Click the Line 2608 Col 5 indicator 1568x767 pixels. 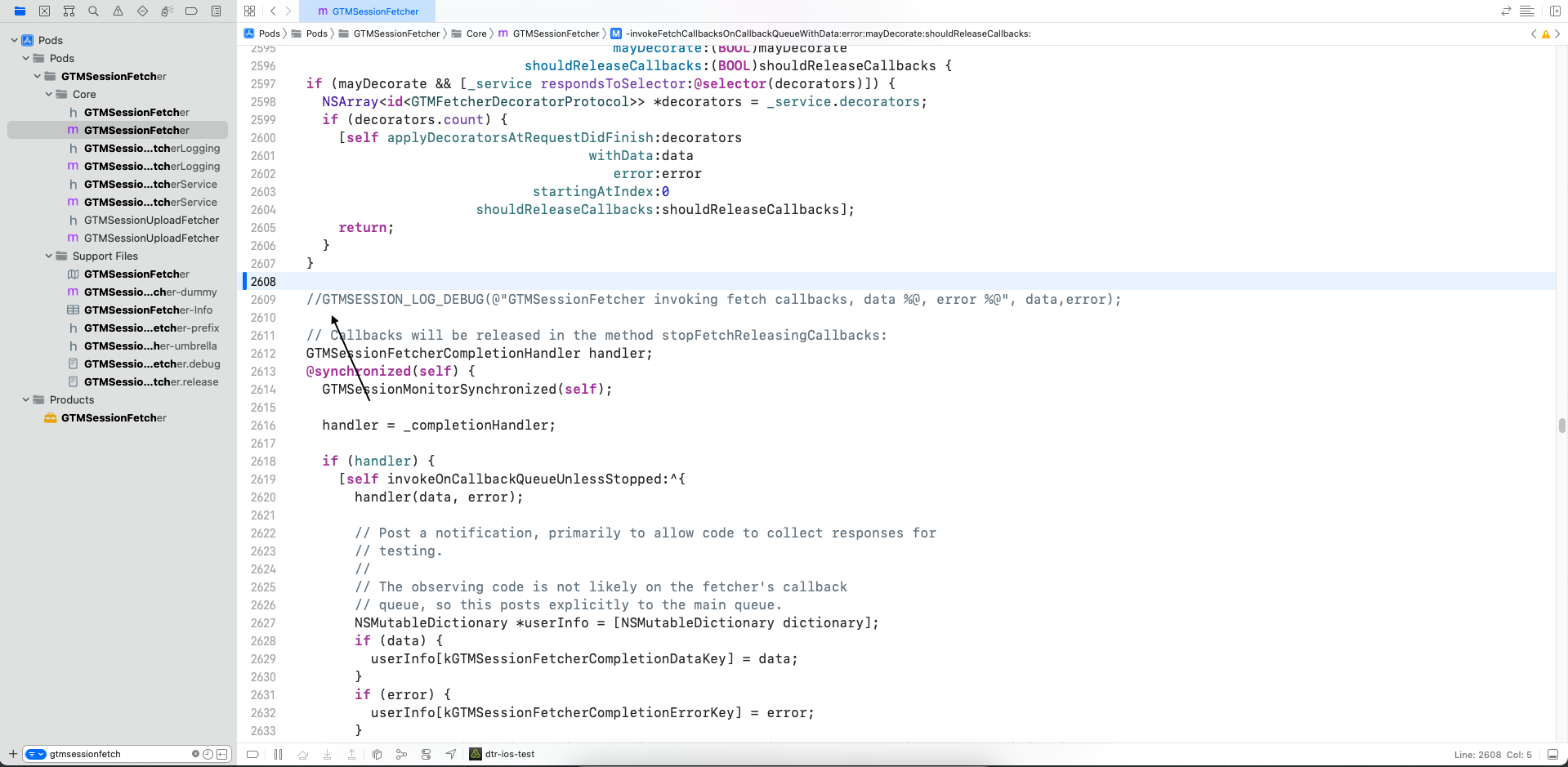pyautogui.click(x=1493, y=755)
